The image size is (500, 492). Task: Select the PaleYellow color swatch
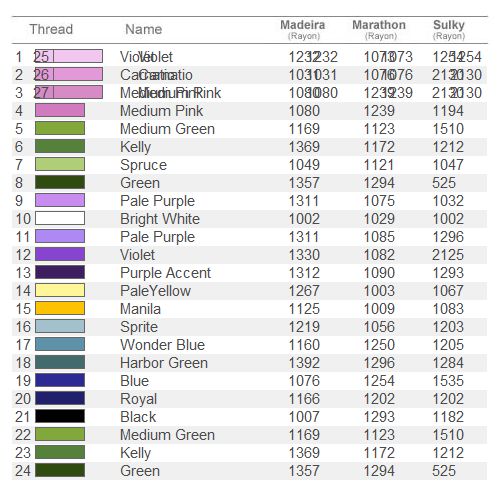point(60,290)
